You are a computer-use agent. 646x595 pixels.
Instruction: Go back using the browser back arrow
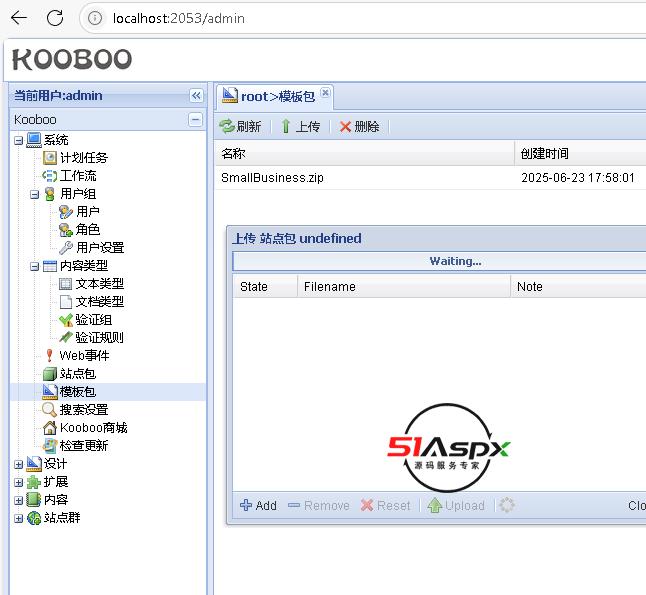point(19,18)
